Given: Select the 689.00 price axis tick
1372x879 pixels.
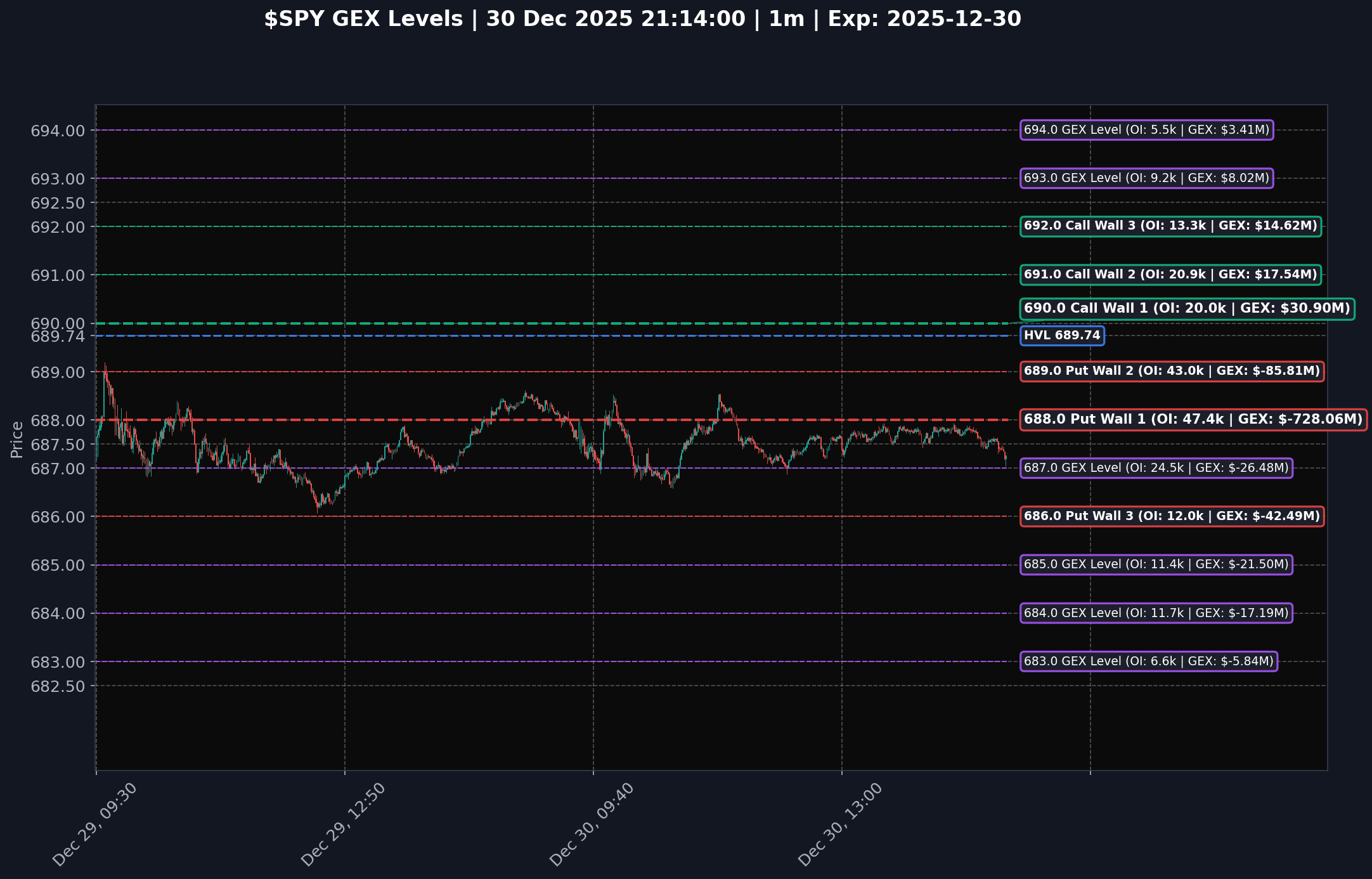Looking at the screenshot, I should click(58, 372).
